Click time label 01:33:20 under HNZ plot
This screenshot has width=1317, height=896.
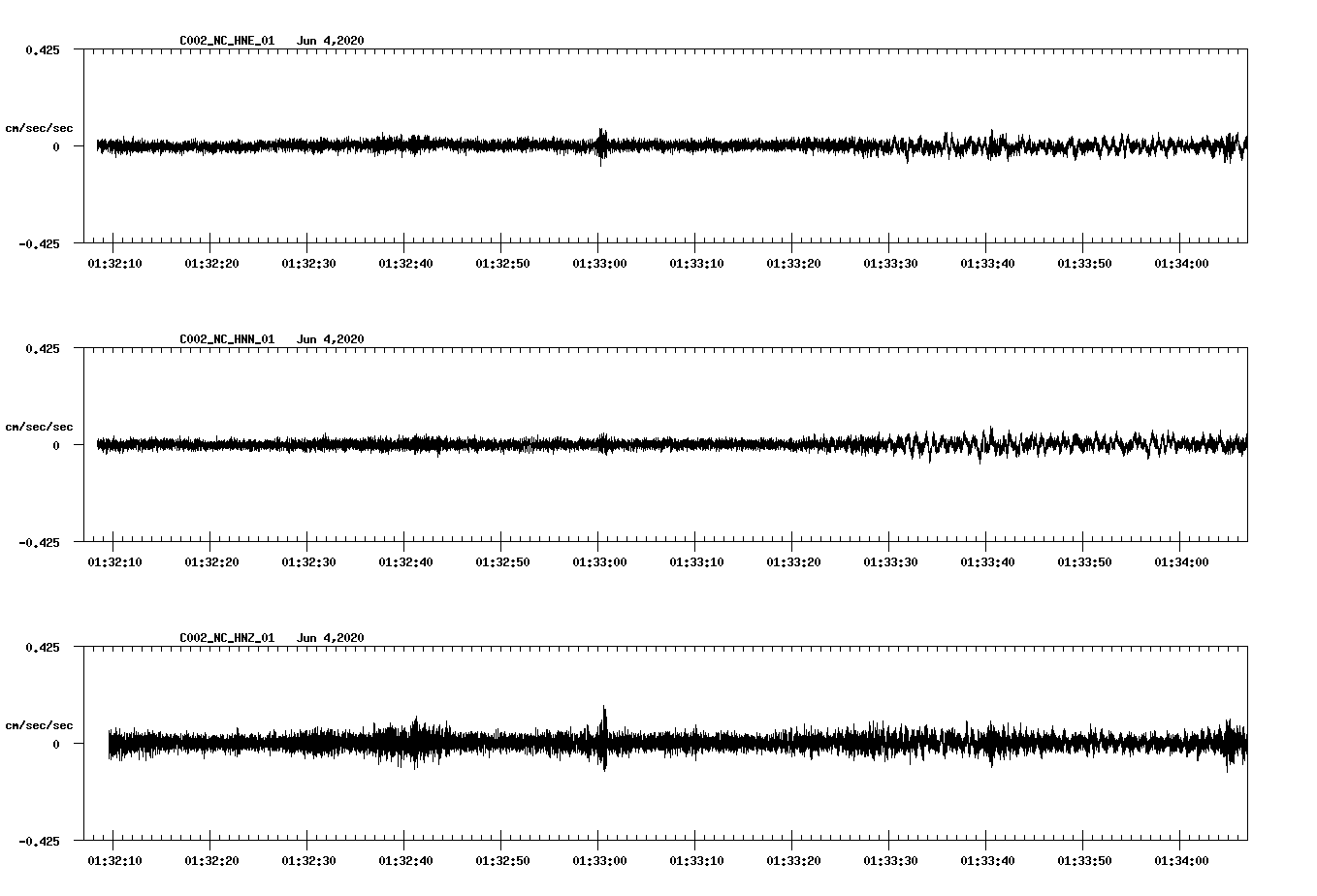coord(793,861)
